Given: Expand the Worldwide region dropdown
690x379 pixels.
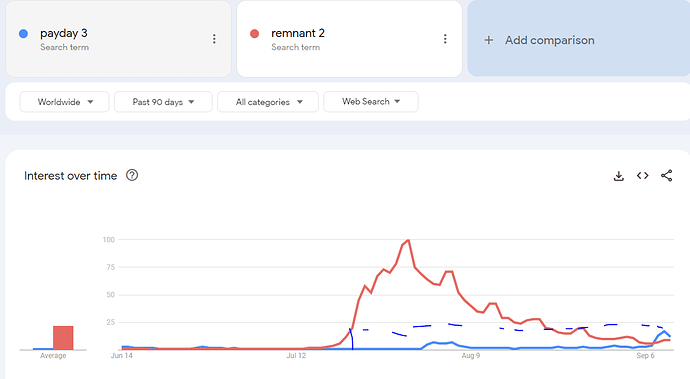Looking at the screenshot, I should click(x=64, y=102).
